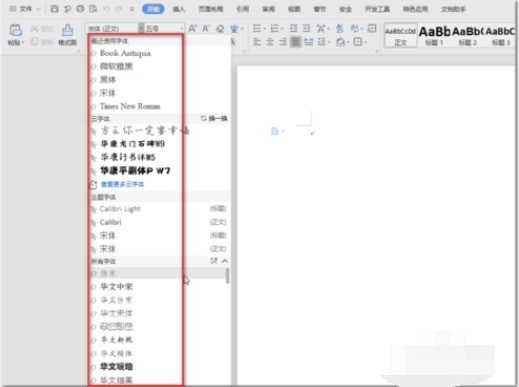Click the sort icon beside the 所有字体 header
This screenshot has width=519, height=387.
click(x=214, y=261)
